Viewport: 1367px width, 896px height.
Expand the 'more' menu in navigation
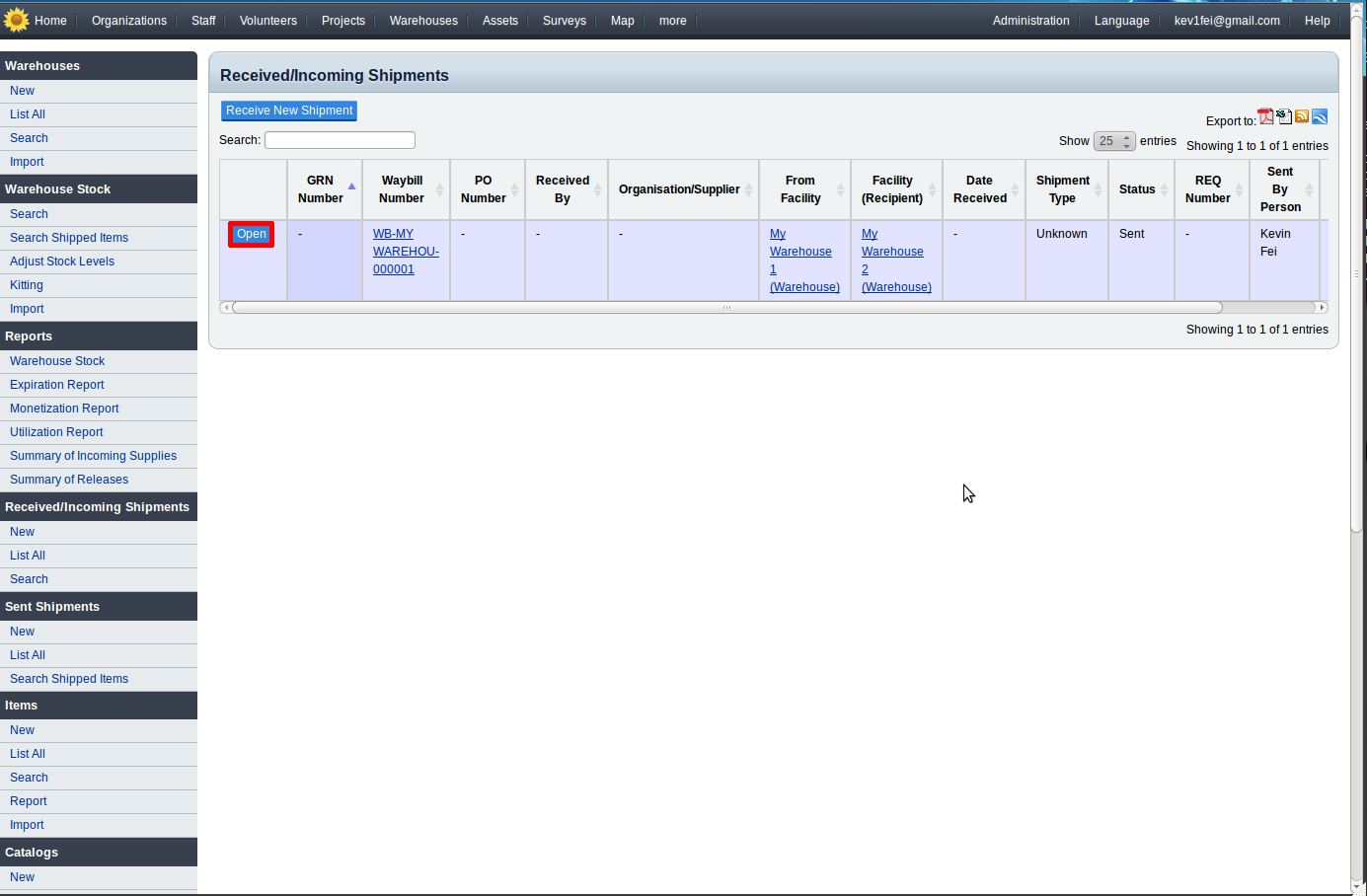click(672, 21)
